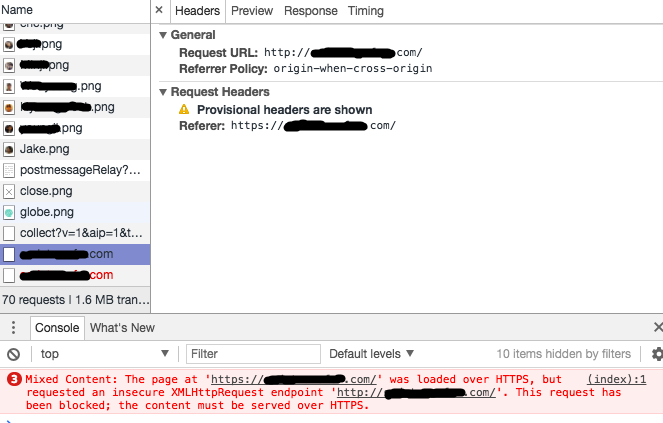This screenshot has height=423, width=663.
Task: Close the console drawer
Action: pos(658,327)
